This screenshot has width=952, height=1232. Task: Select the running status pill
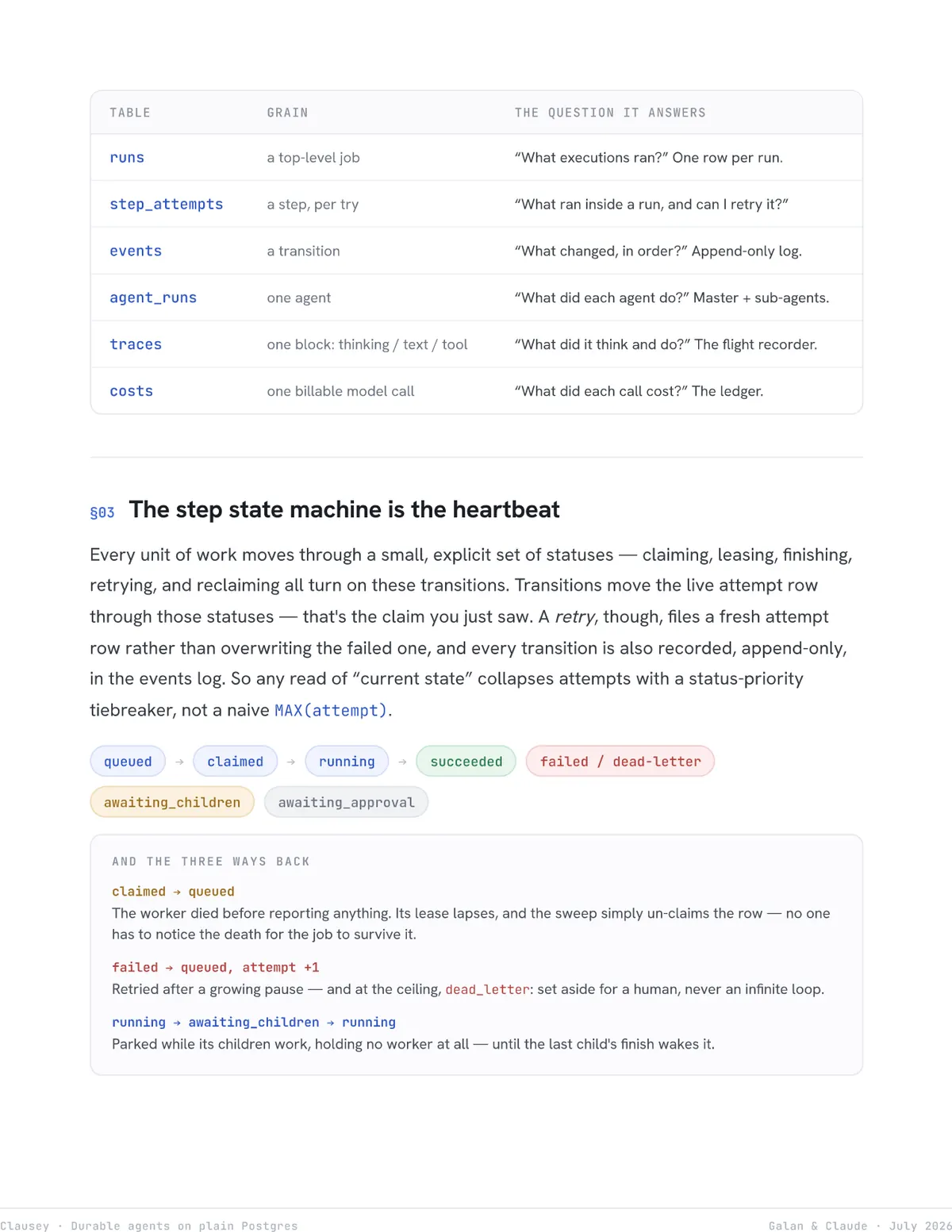click(347, 762)
